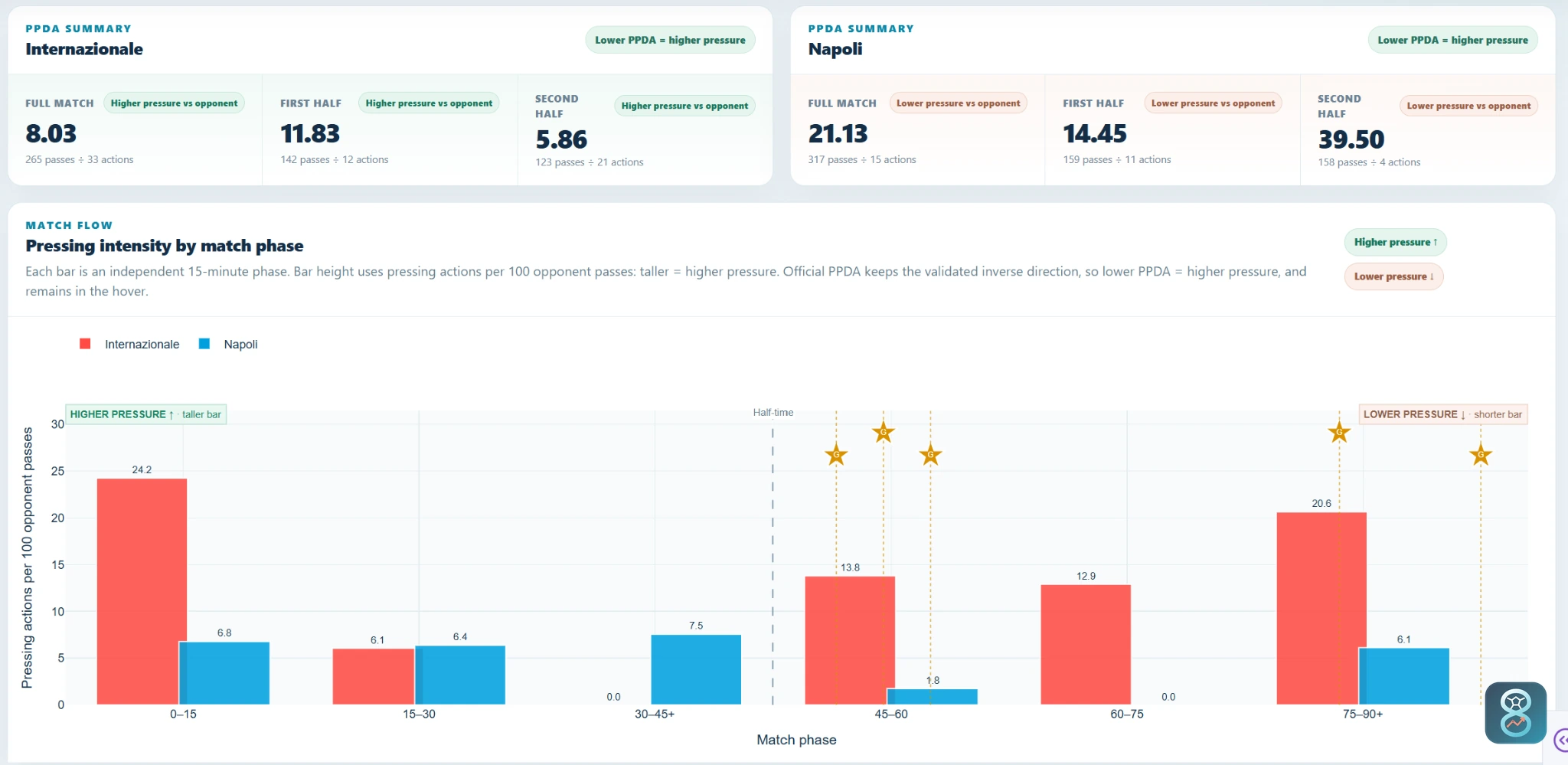Click 'Lower PPDA = higher pressure' badge on Internazionale card
The height and width of the screenshot is (765, 1568).
click(x=670, y=40)
